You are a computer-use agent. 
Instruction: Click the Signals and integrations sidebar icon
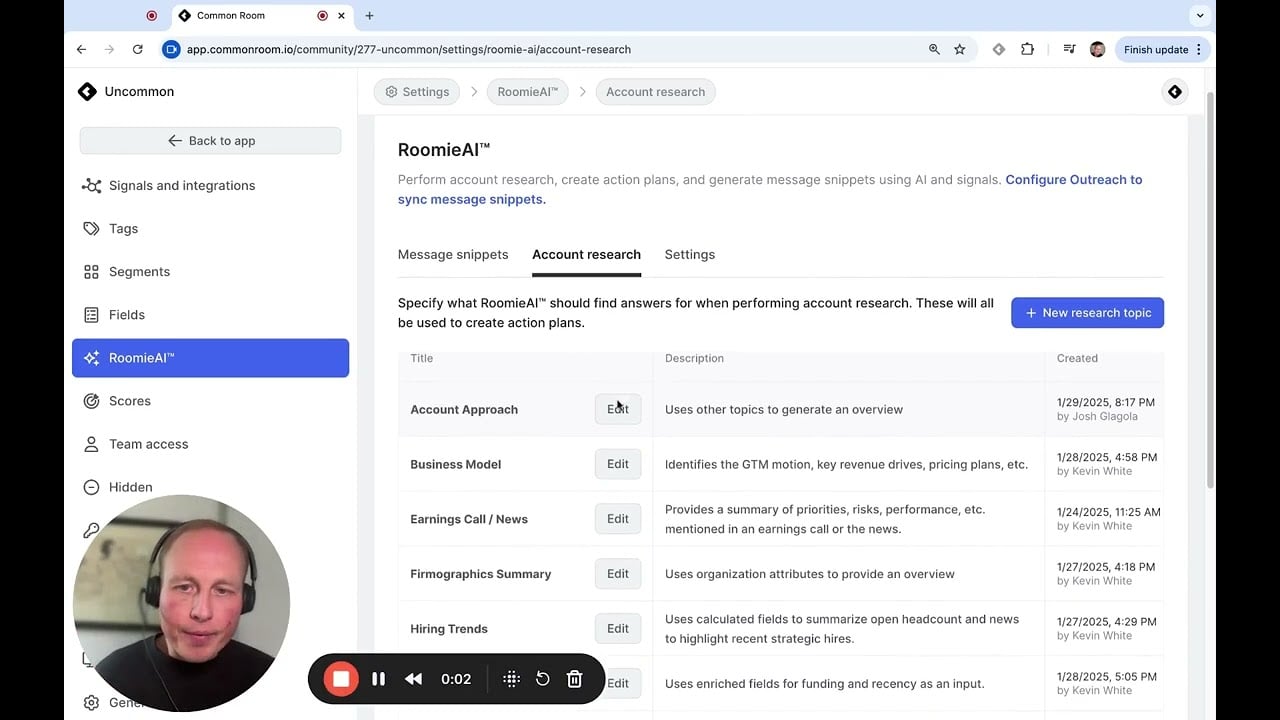click(x=91, y=186)
